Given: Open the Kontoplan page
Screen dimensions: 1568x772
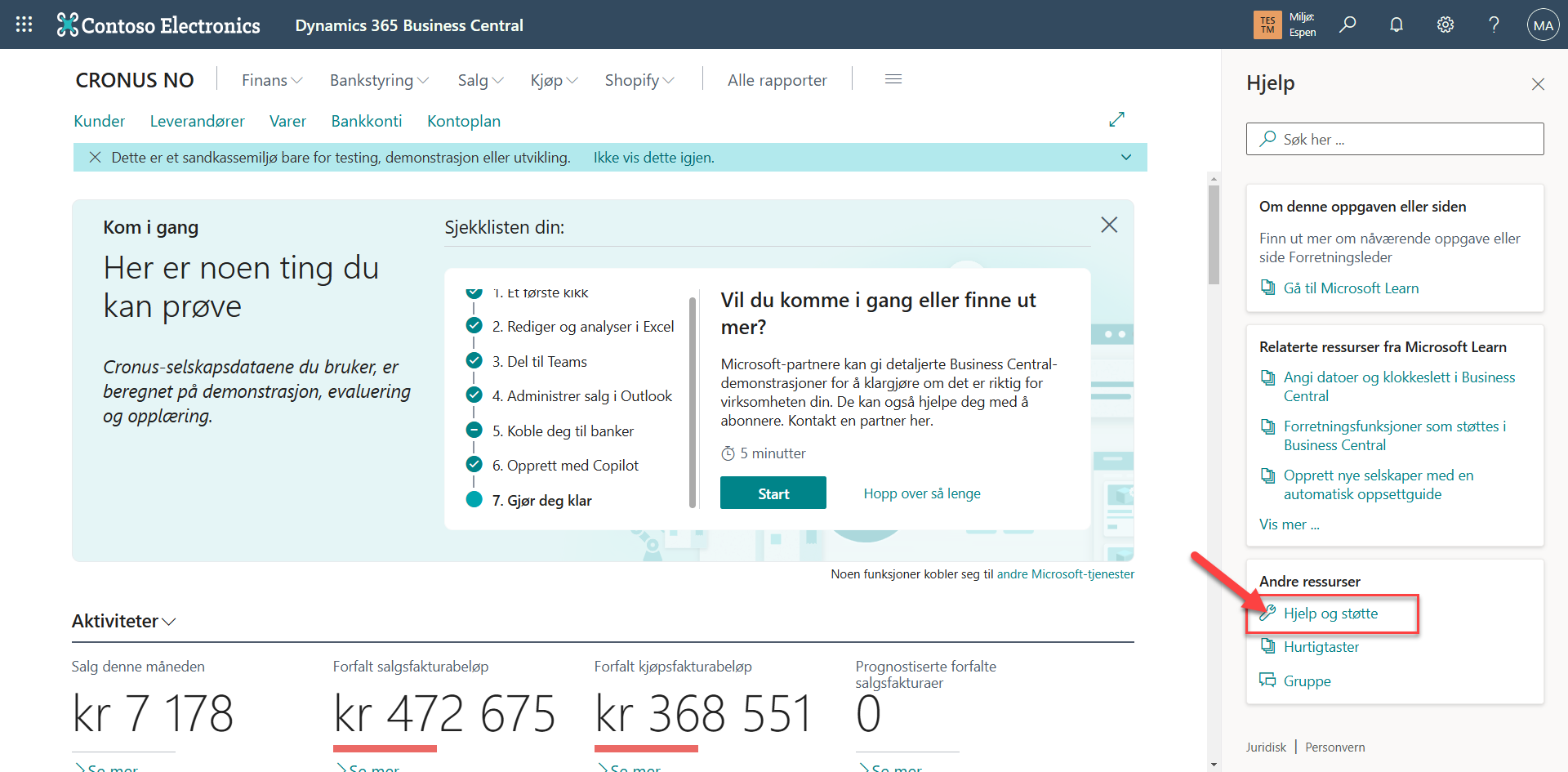Looking at the screenshot, I should [x=464, y=121].
